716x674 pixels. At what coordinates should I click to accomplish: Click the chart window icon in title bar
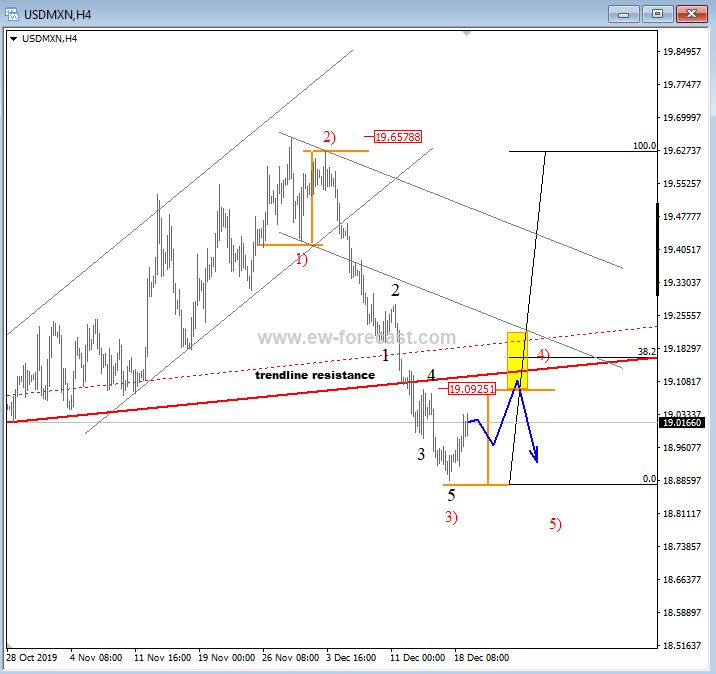(13, 14)
